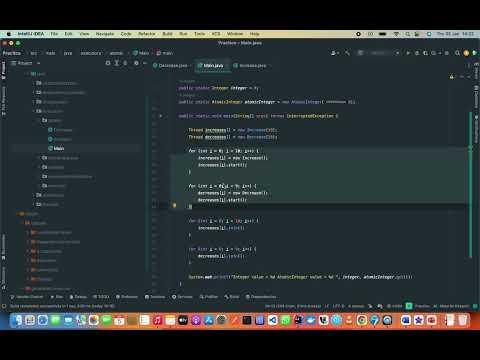Open Visual Studio Code from the Dock
Screen dimensions: 480x360
point(272,320)
